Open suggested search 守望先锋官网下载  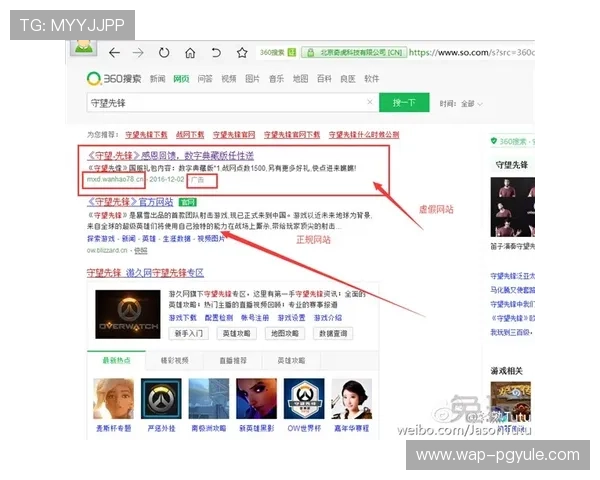[292, 135]
